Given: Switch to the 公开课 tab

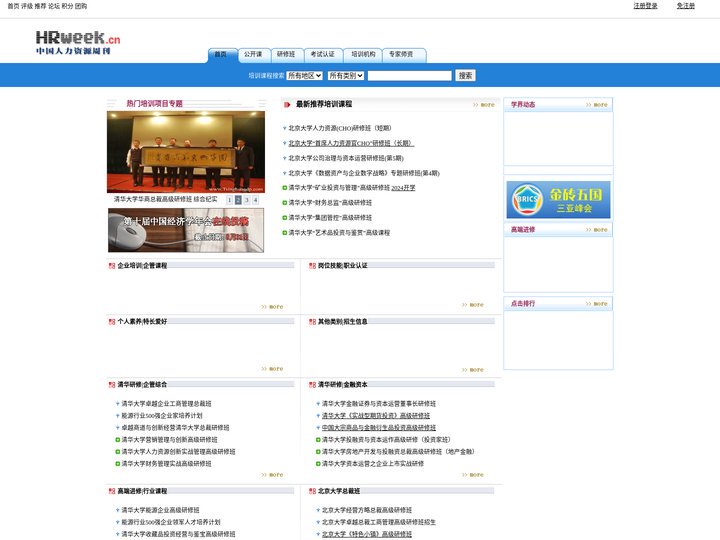Looking at the screenshot, I should coord(254,55).
